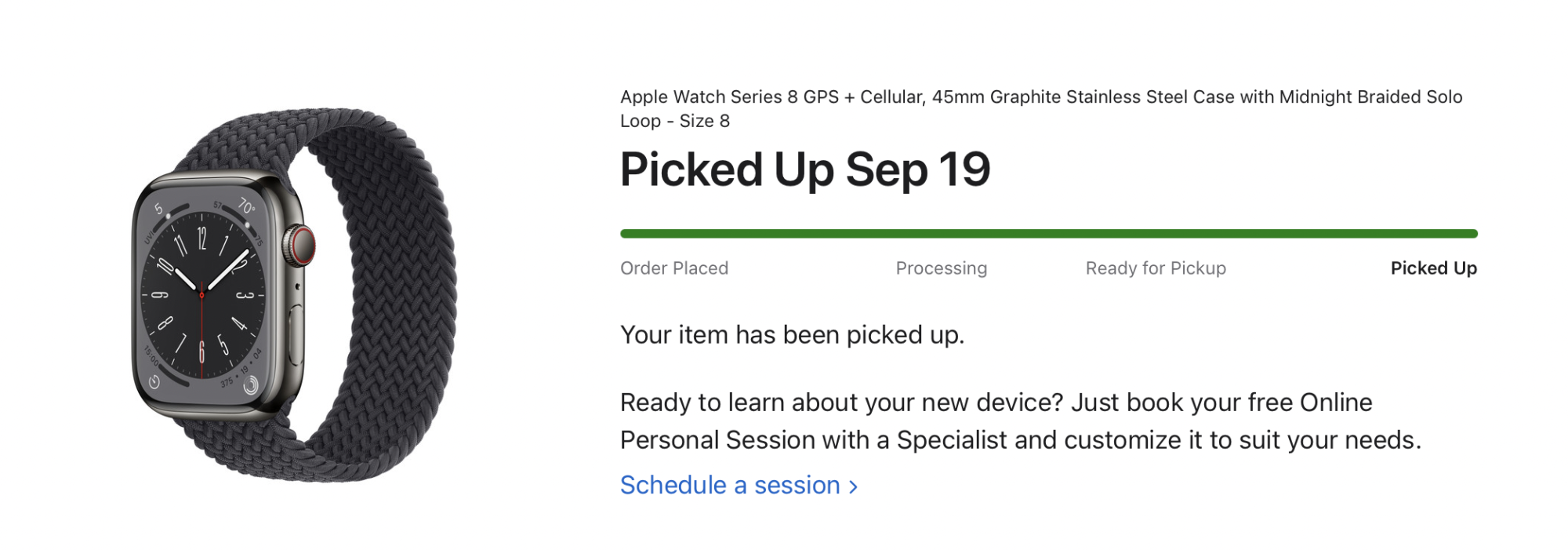1568x550 pixels.
Task: Click the activity rings complication on the watch face
Action: (250, 385)
